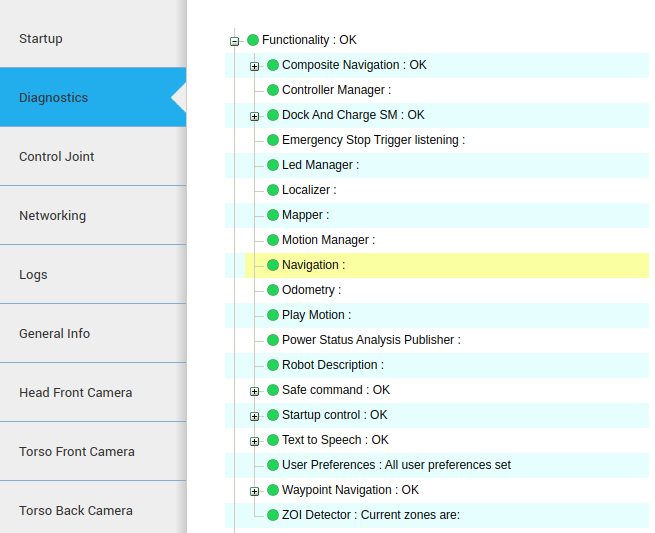This screenshot has height=533, width=655.
Task: Expand the Dock And Charge SM node
Action: [x=254, y=116]
